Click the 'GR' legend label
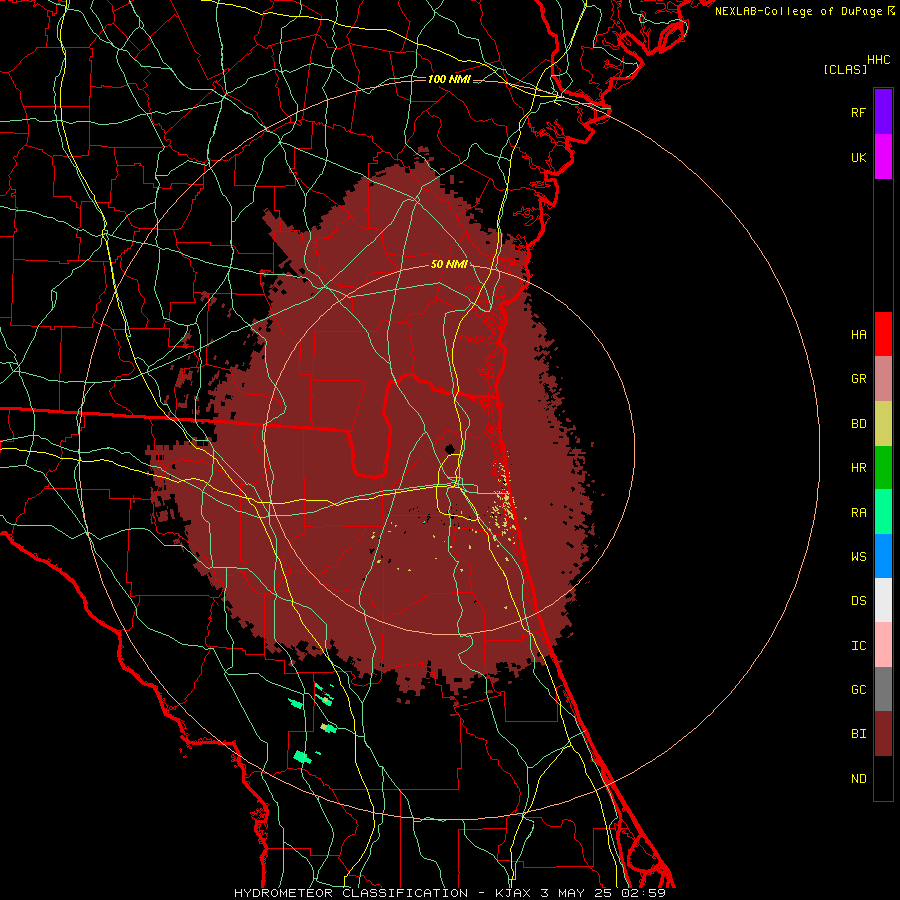The image size is (900, 900). point(859,379)
